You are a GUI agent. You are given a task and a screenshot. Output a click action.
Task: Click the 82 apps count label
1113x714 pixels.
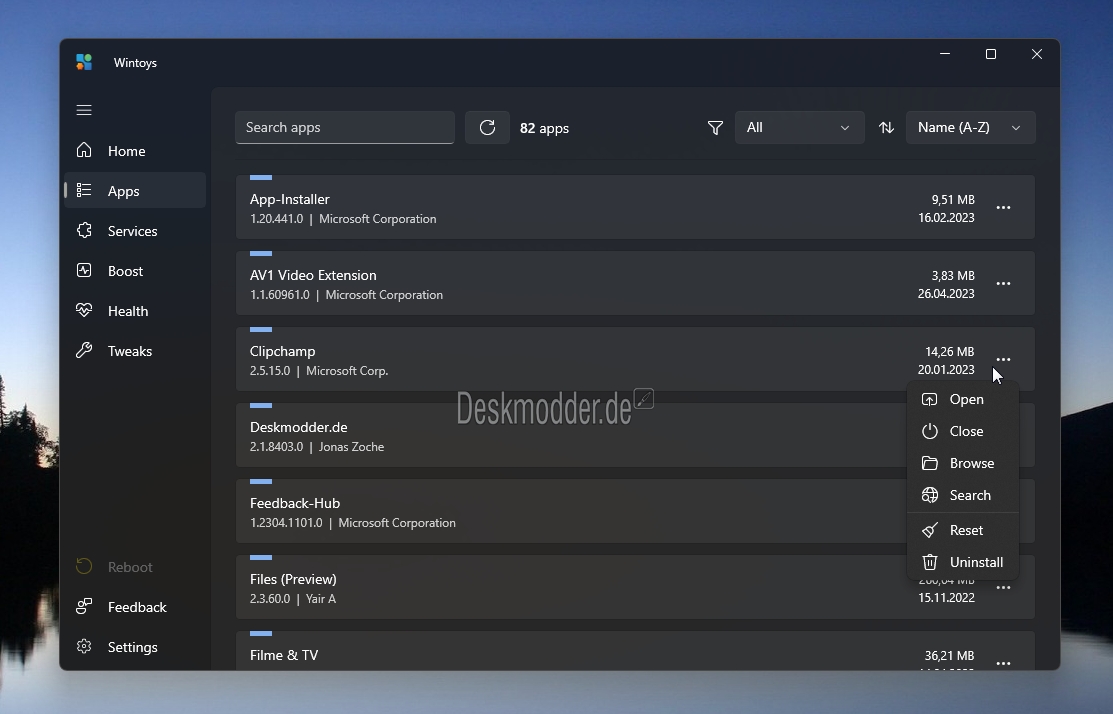click(x=544, y=128)
